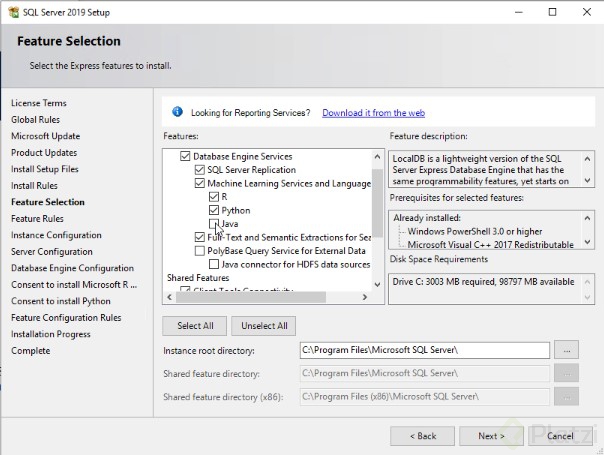Go to the previous page with Back

click(x=423, y=436)
